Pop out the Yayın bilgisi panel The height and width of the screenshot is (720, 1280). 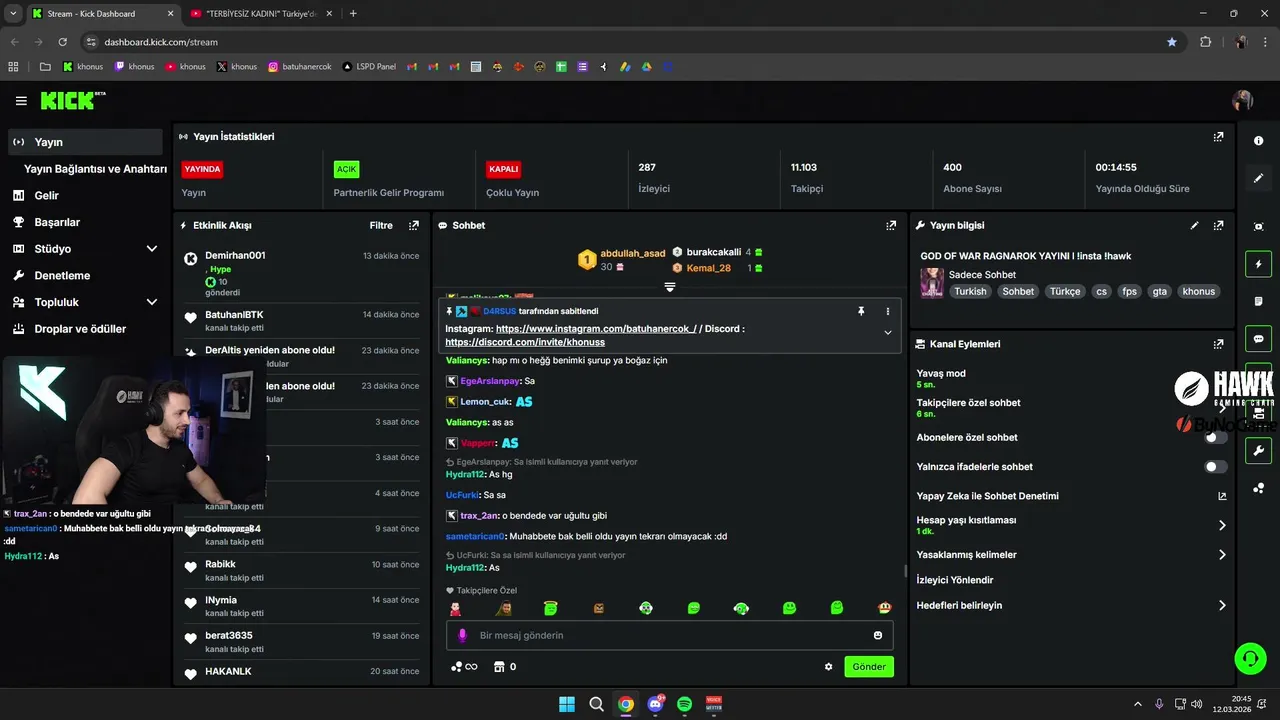coord(1218,226)
